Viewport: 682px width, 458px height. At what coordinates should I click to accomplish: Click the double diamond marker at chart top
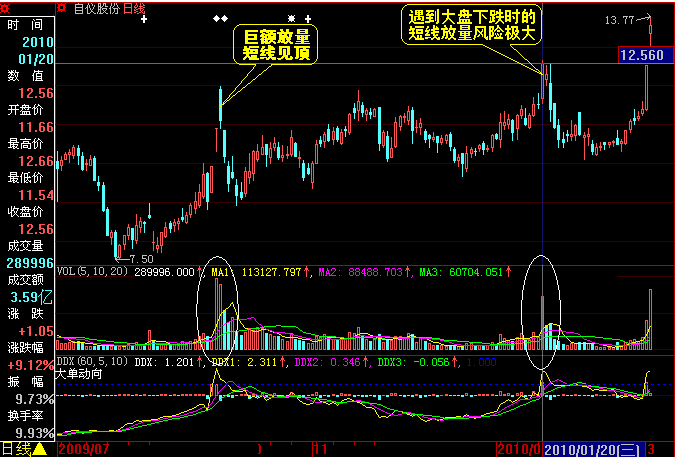click(221, 19)
